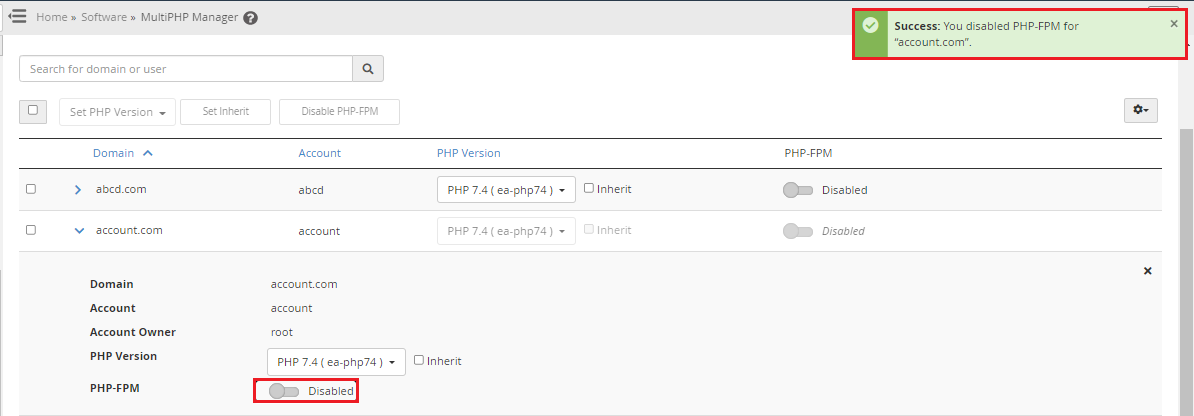Click the Disable PHP-FPM button
This screenshot has width=1194, height=416.
click(340, 112)
